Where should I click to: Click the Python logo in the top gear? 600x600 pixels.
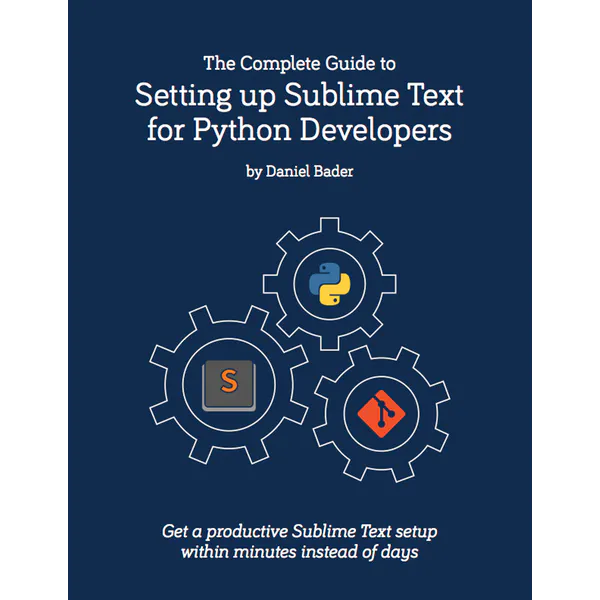(x=329, y=284)
